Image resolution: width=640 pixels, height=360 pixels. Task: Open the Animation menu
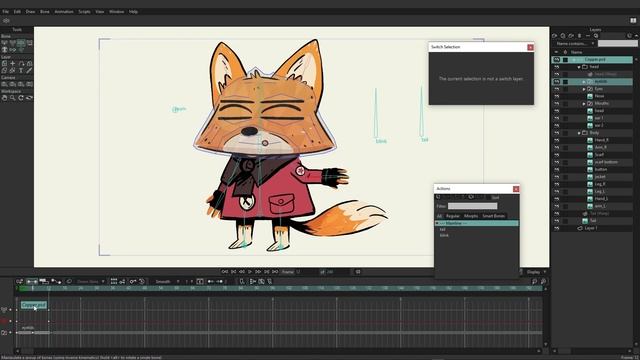point(64,11)
